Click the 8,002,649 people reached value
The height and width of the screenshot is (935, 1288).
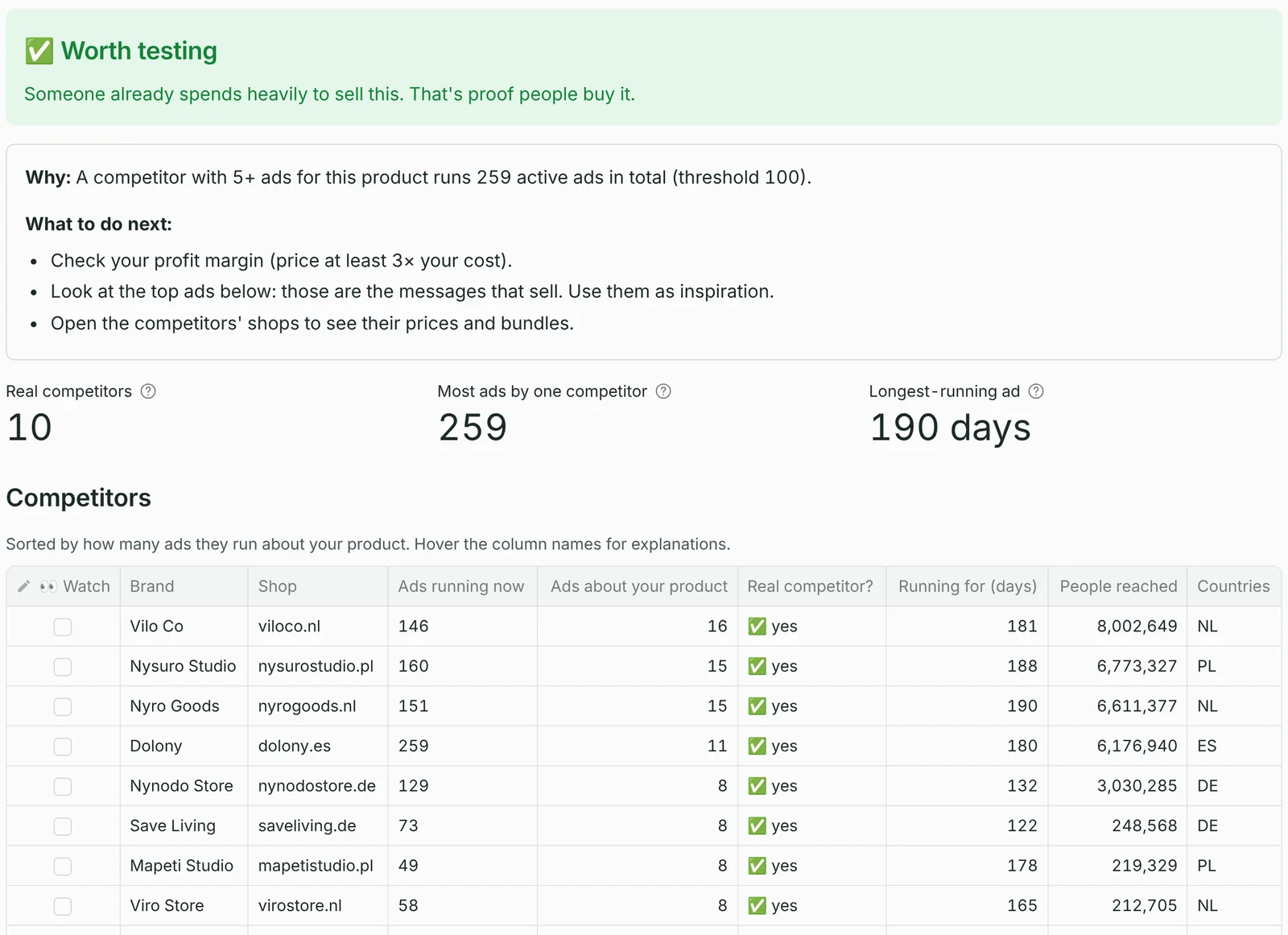[x=1137, y=626]
